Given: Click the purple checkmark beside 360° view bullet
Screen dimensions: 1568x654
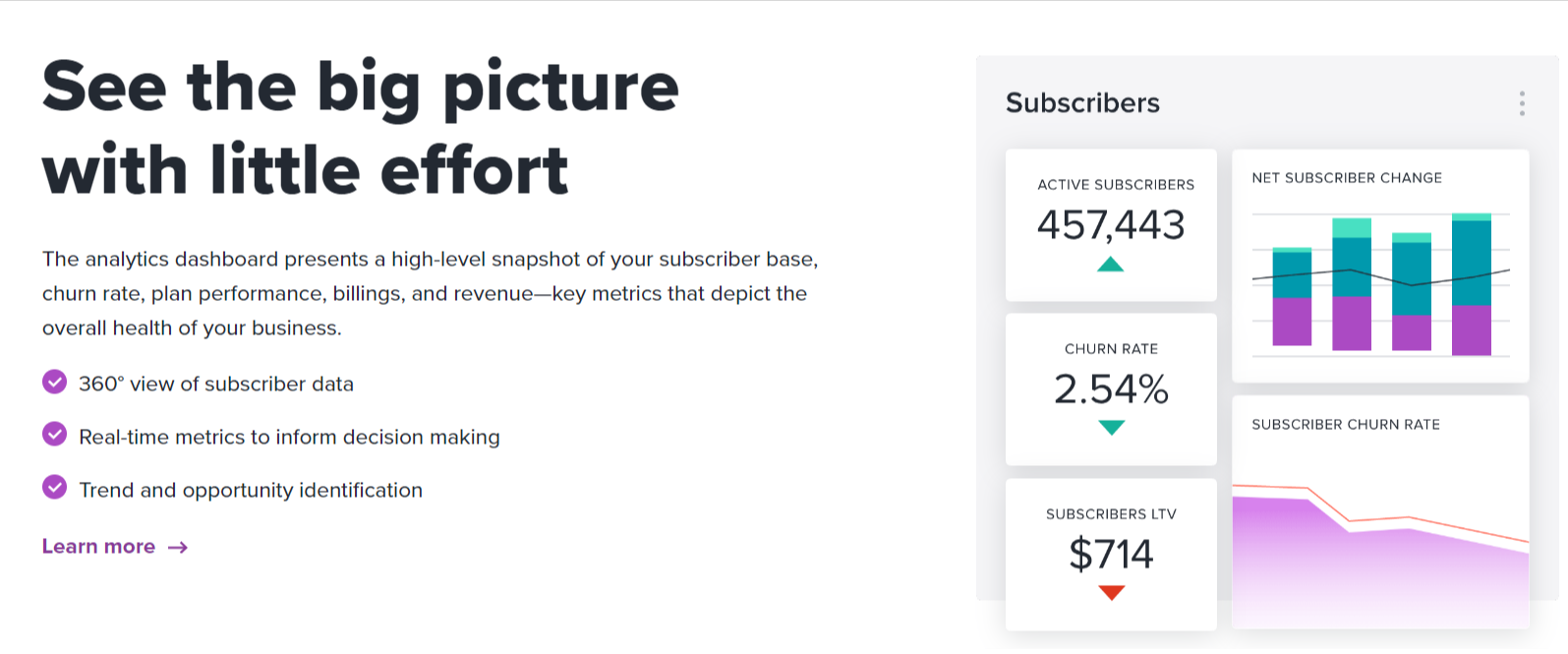Looking at the screenshot, I should click(x=55, y=382).
